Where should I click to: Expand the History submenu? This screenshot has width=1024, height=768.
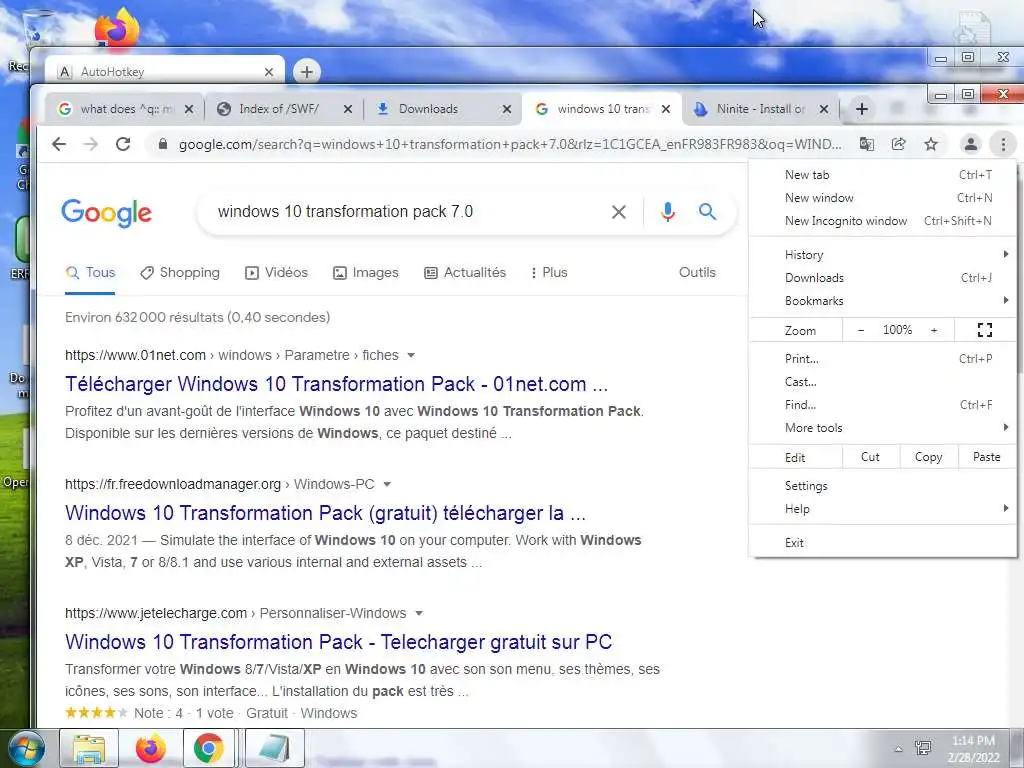[x=882, y=255]
